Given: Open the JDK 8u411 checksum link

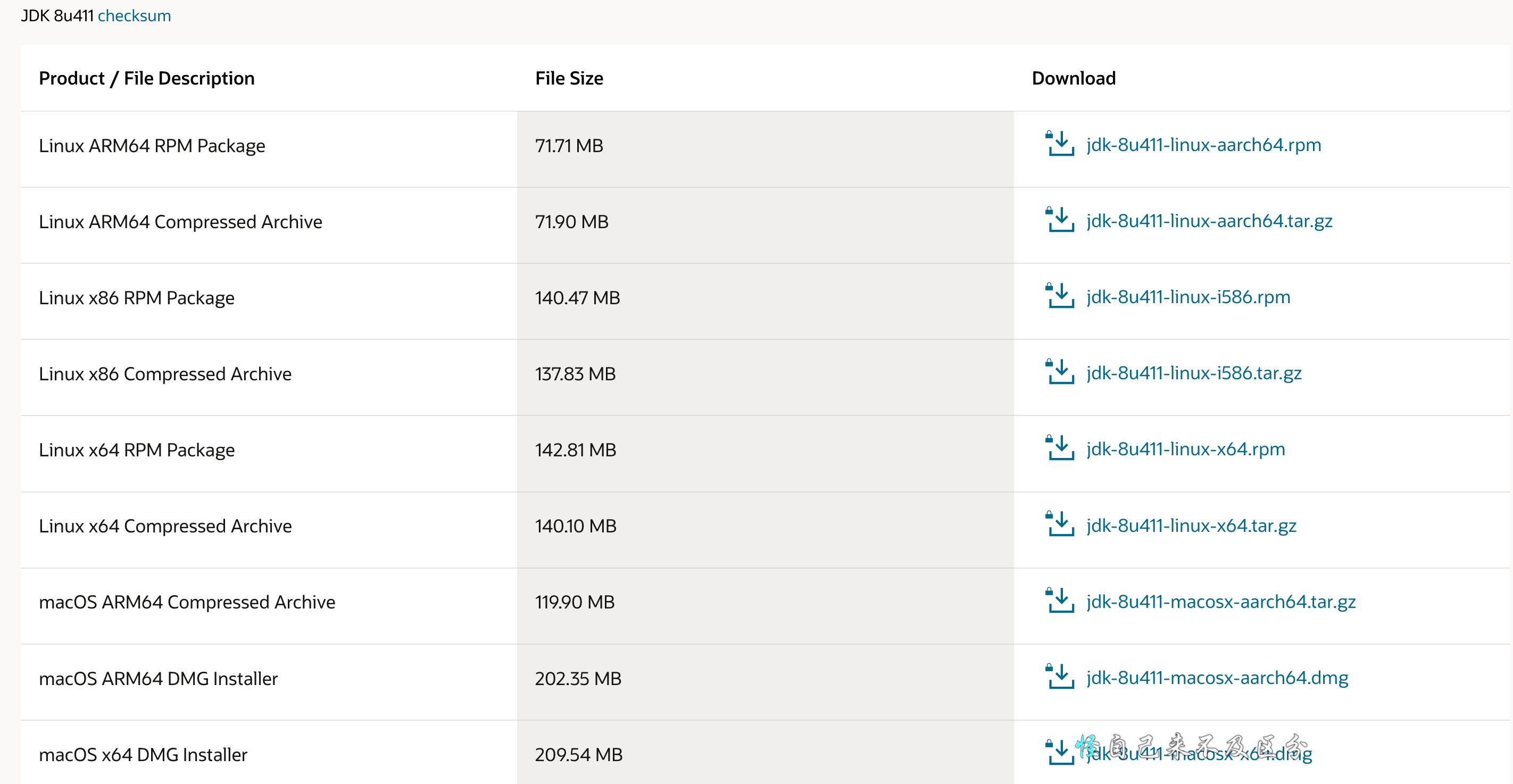Looking at the screenshot, I should click(134, 15).
